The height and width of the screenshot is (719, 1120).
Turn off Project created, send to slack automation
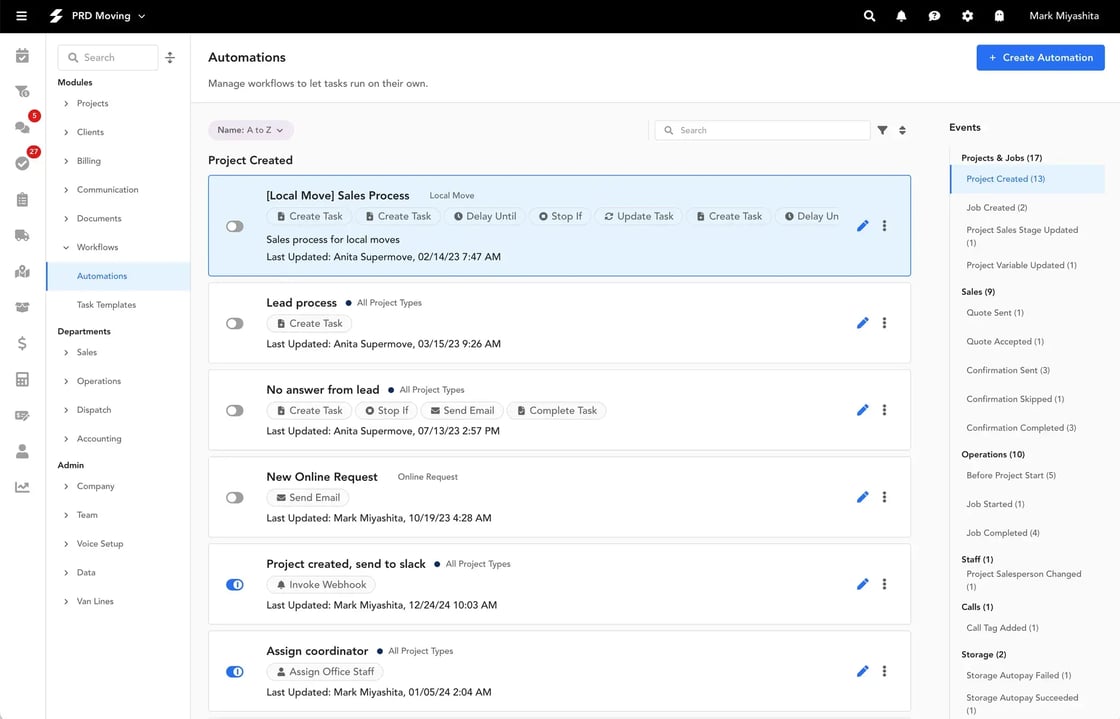pos(234,584)
